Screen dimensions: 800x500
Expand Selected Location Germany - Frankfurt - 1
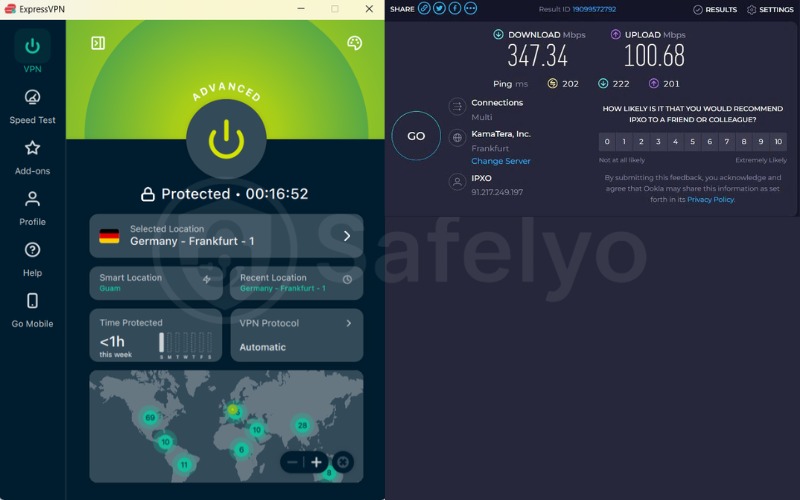pos(226,236)
